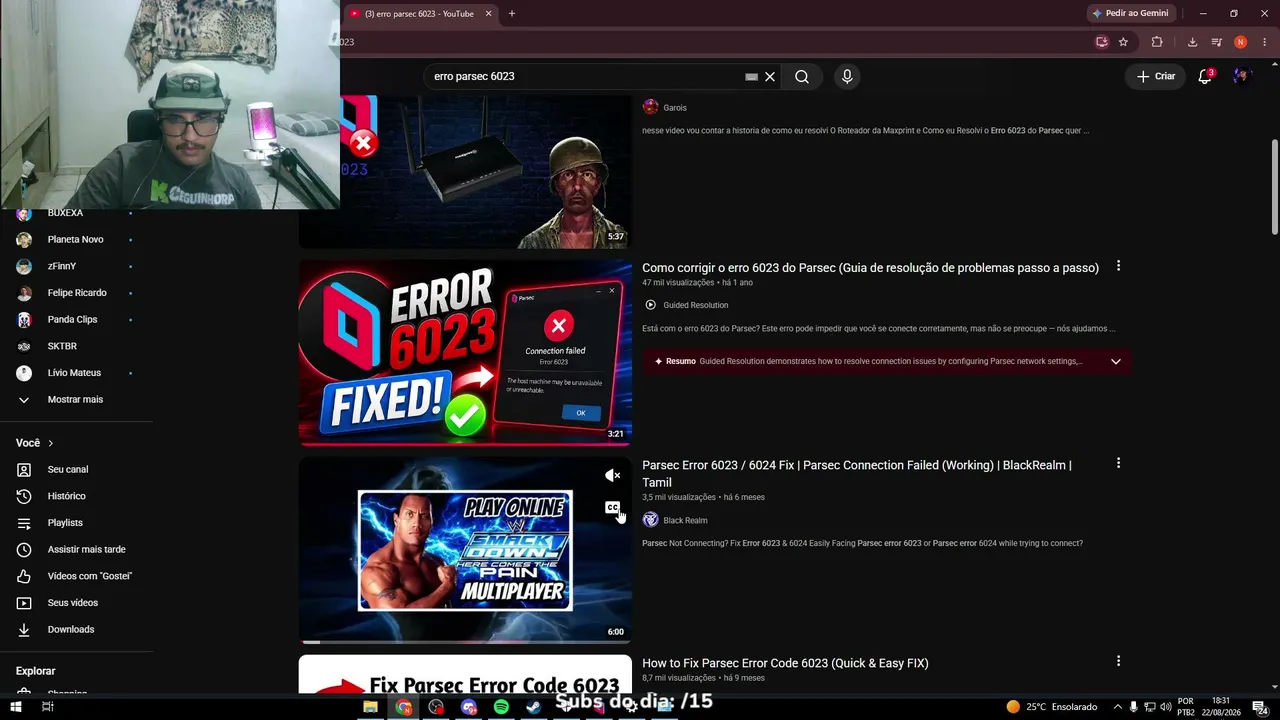Open the Panda Clips subscription
The width and height of the screenshot is (1280, 720).
[76, 319]
